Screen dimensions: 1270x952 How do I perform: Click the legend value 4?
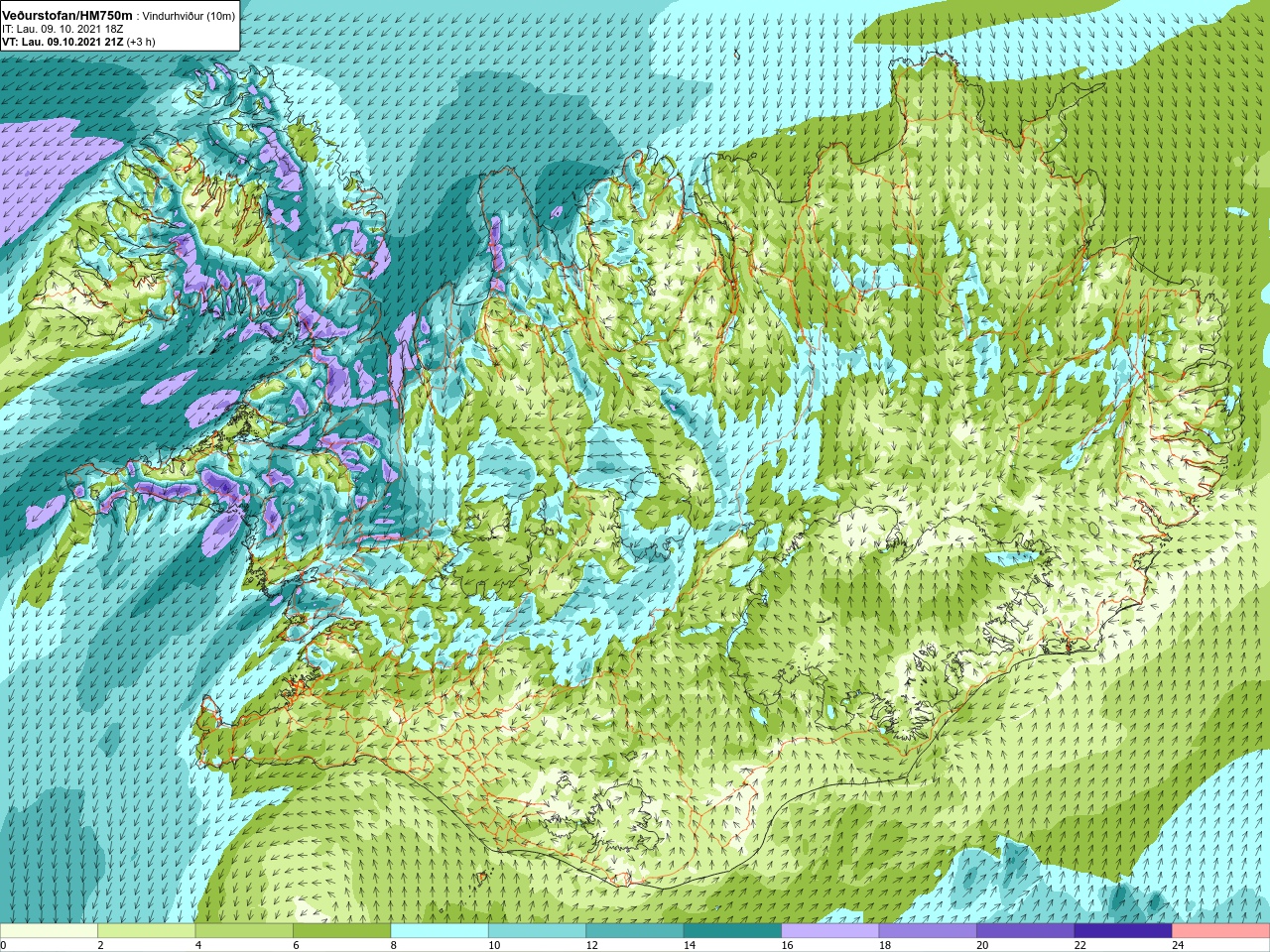[x=198, y=945]
